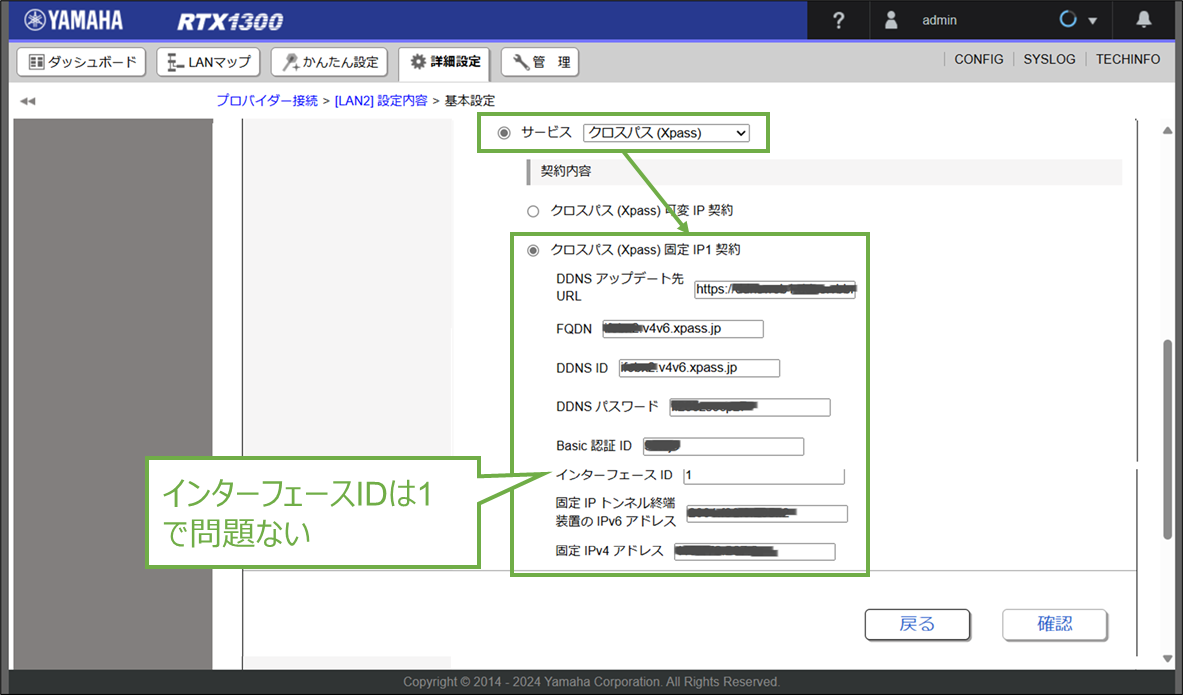Open the SYSLOG link
Screen dimensions: 1183x695
point(1049,60)
